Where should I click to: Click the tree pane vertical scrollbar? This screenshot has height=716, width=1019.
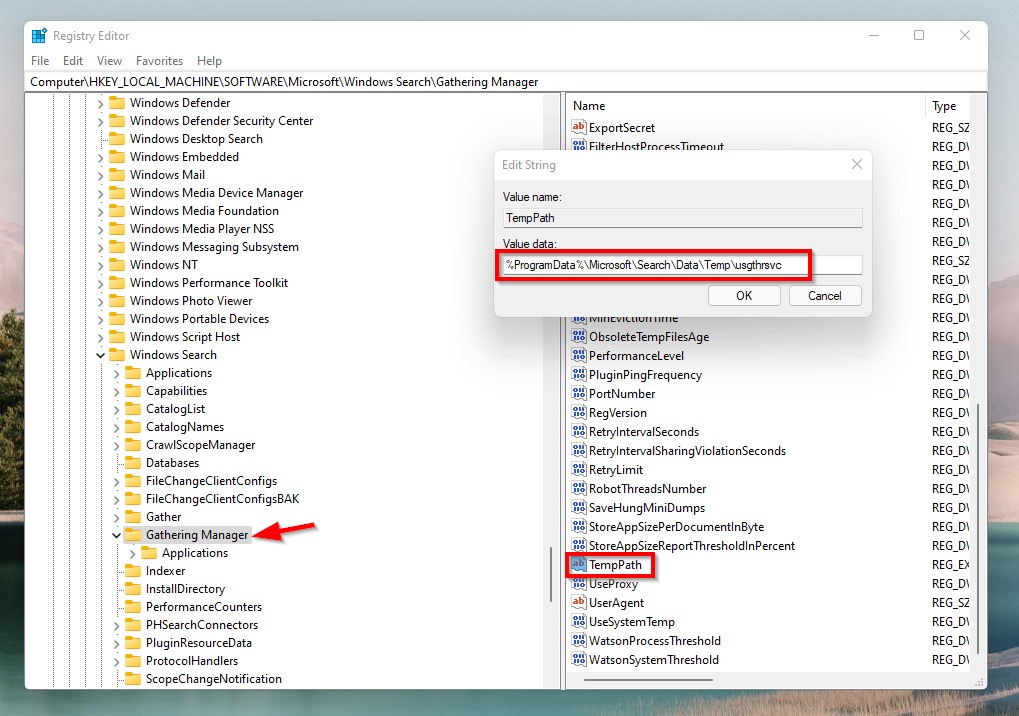pos(551,574)
